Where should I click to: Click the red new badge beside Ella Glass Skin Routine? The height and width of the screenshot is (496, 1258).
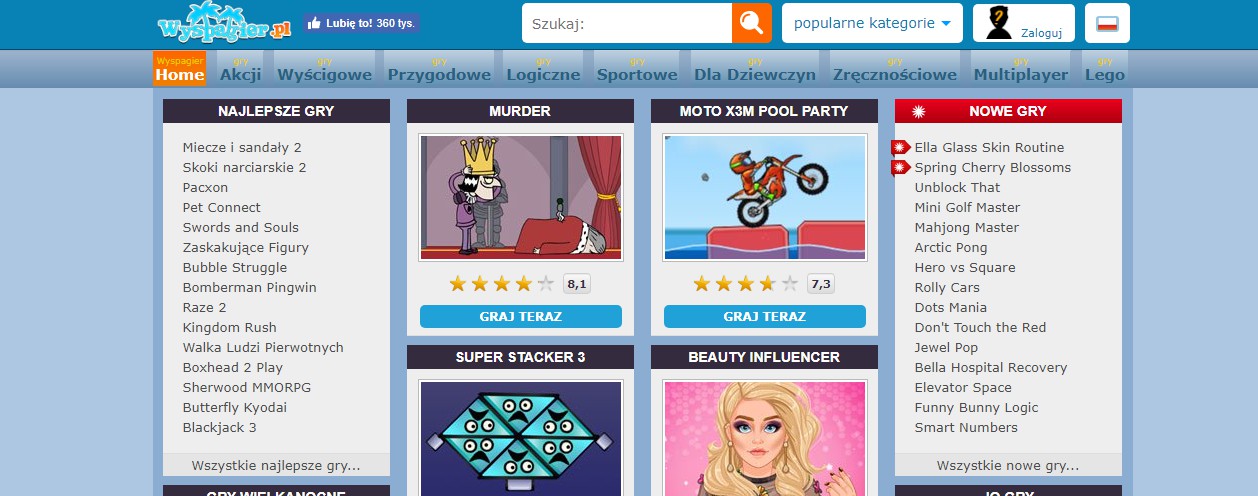901,147
